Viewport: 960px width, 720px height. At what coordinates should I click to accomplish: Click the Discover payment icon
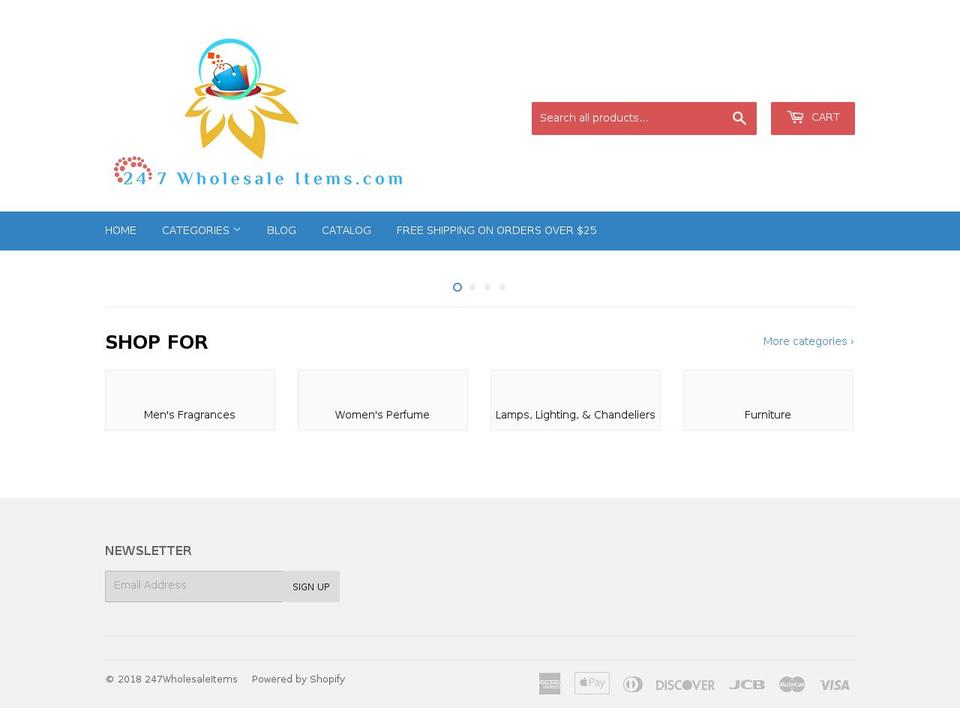[684, 684]
